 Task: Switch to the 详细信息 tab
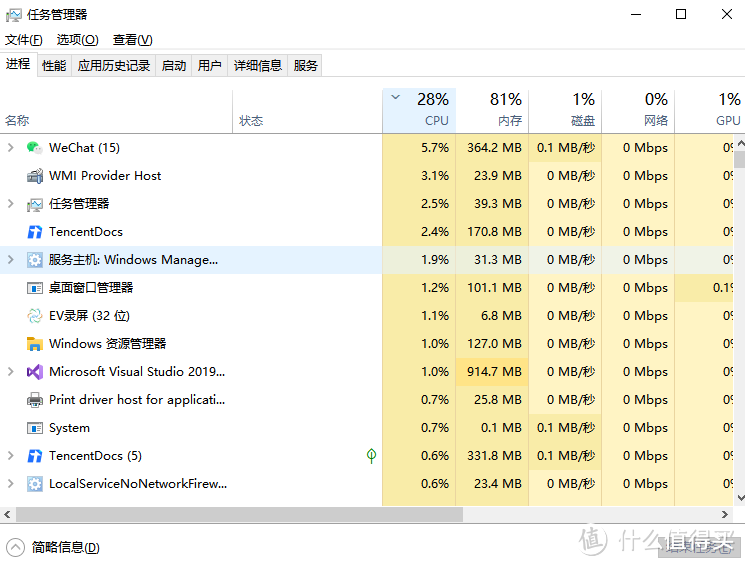[x=258, y=66]
